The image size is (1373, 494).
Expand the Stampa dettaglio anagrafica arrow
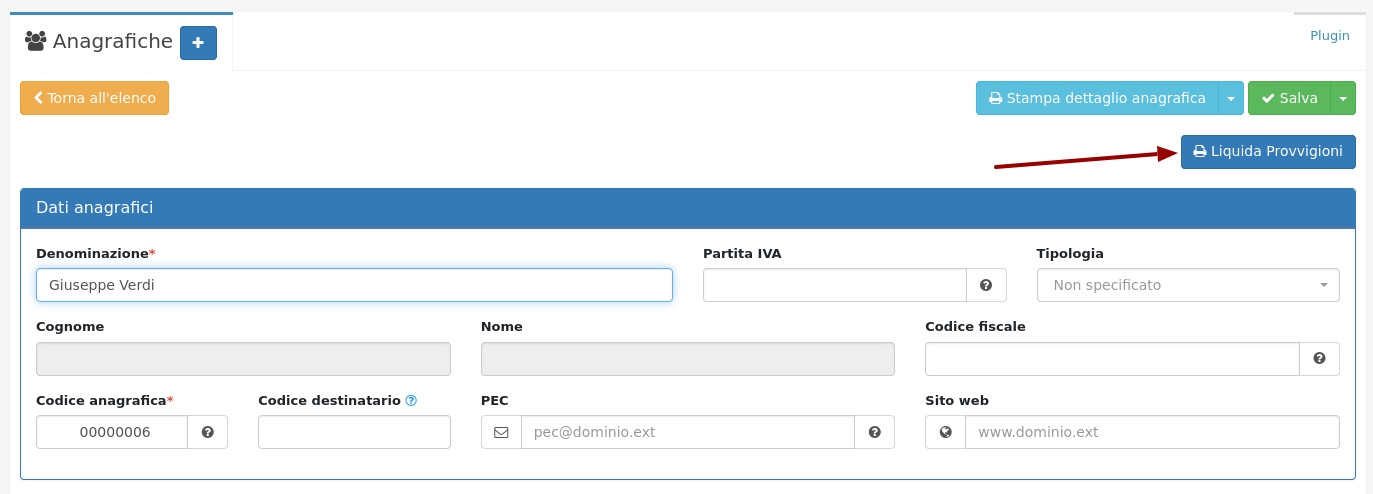1231,98
